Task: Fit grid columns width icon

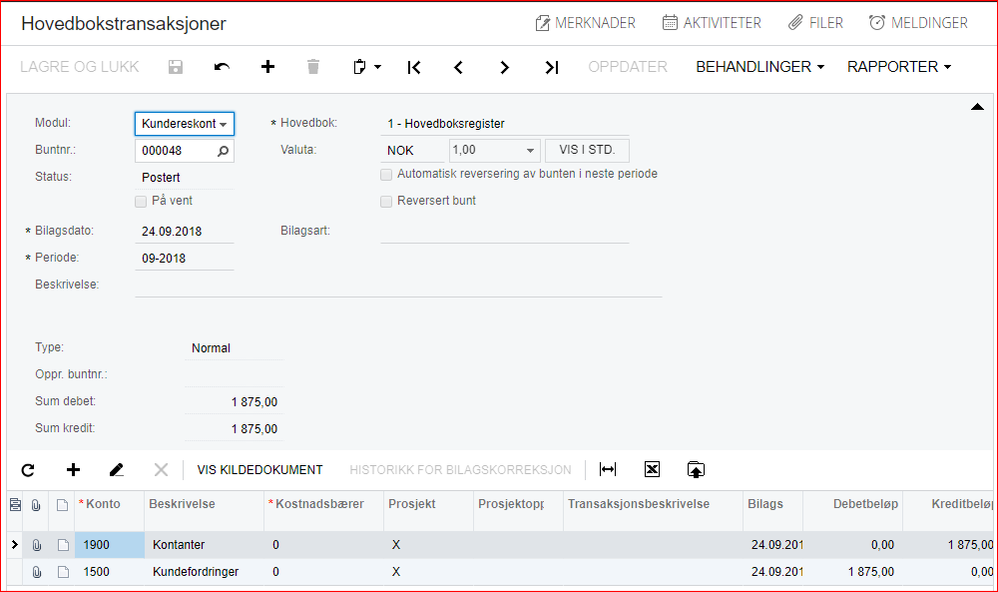Action: pos(608,470)
